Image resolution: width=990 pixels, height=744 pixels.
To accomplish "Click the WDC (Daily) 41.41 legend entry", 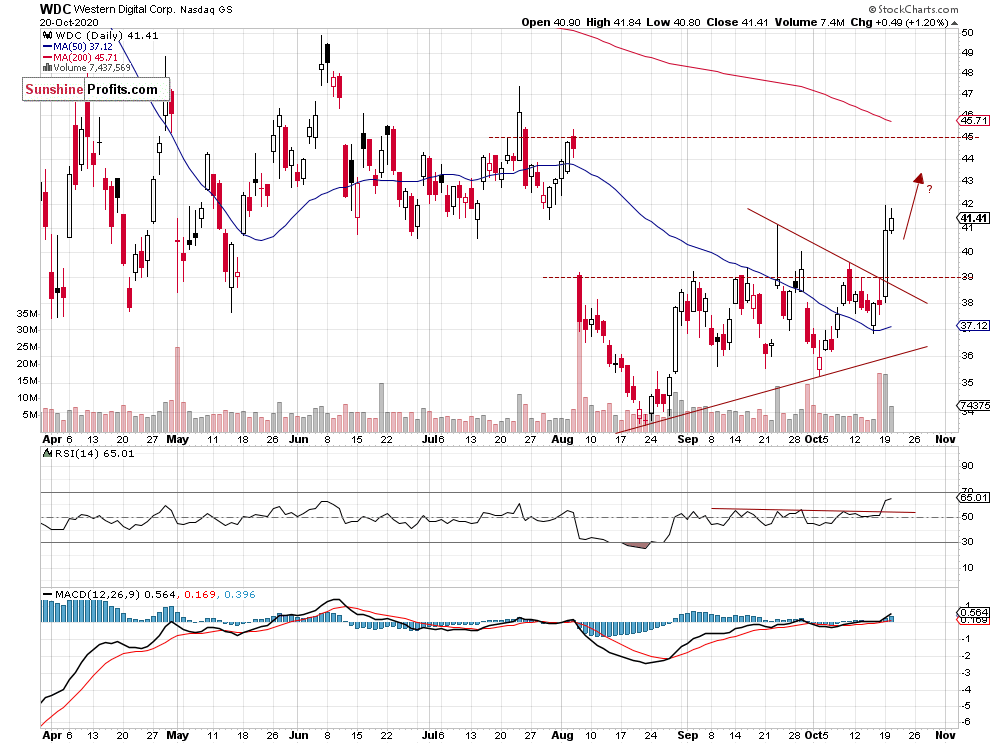I will 107,35.
